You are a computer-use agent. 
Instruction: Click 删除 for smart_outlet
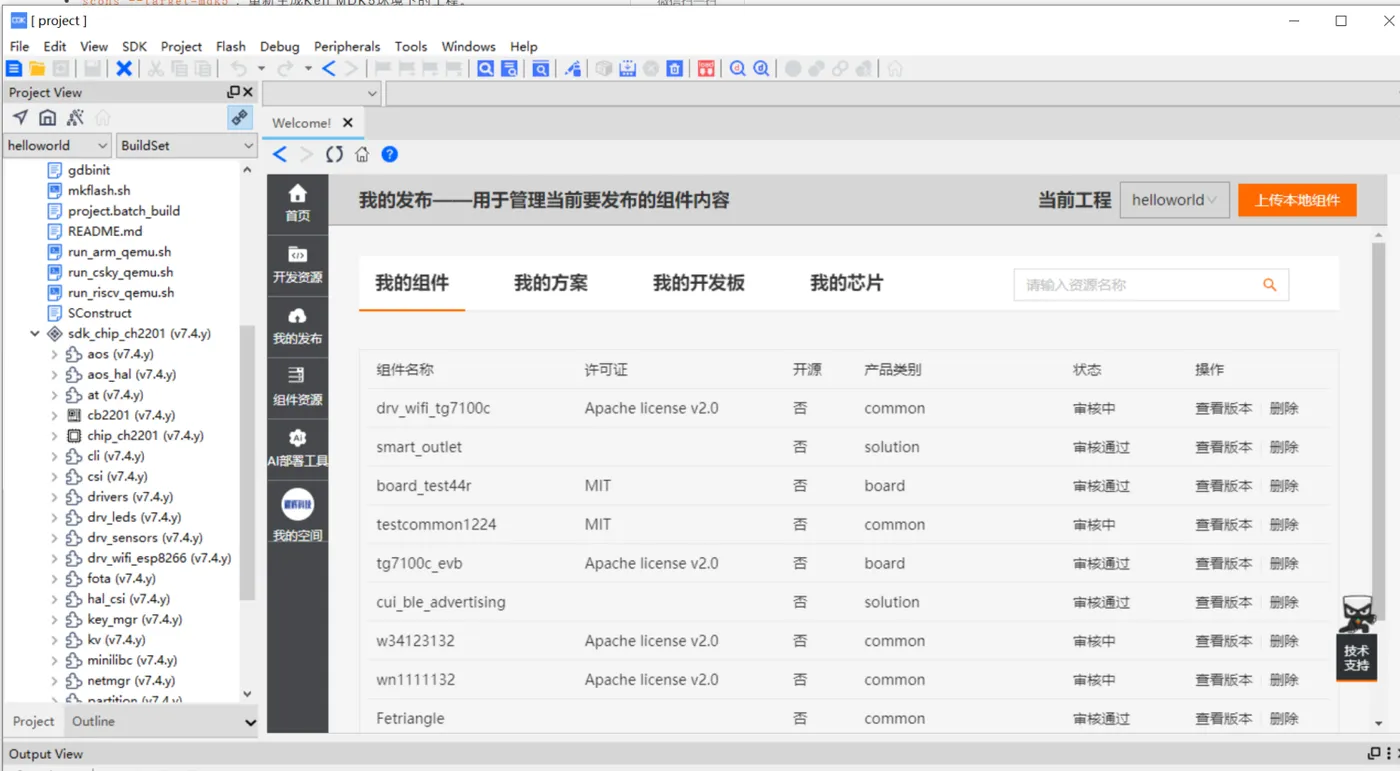(x=1284, y=447)
